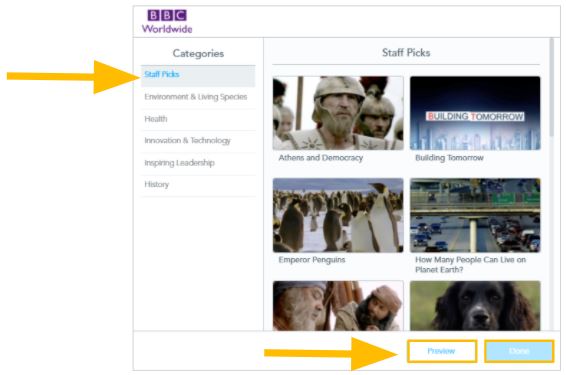Select Innovation & Technology category
The image size is (566, 375).
coord(198,141)
